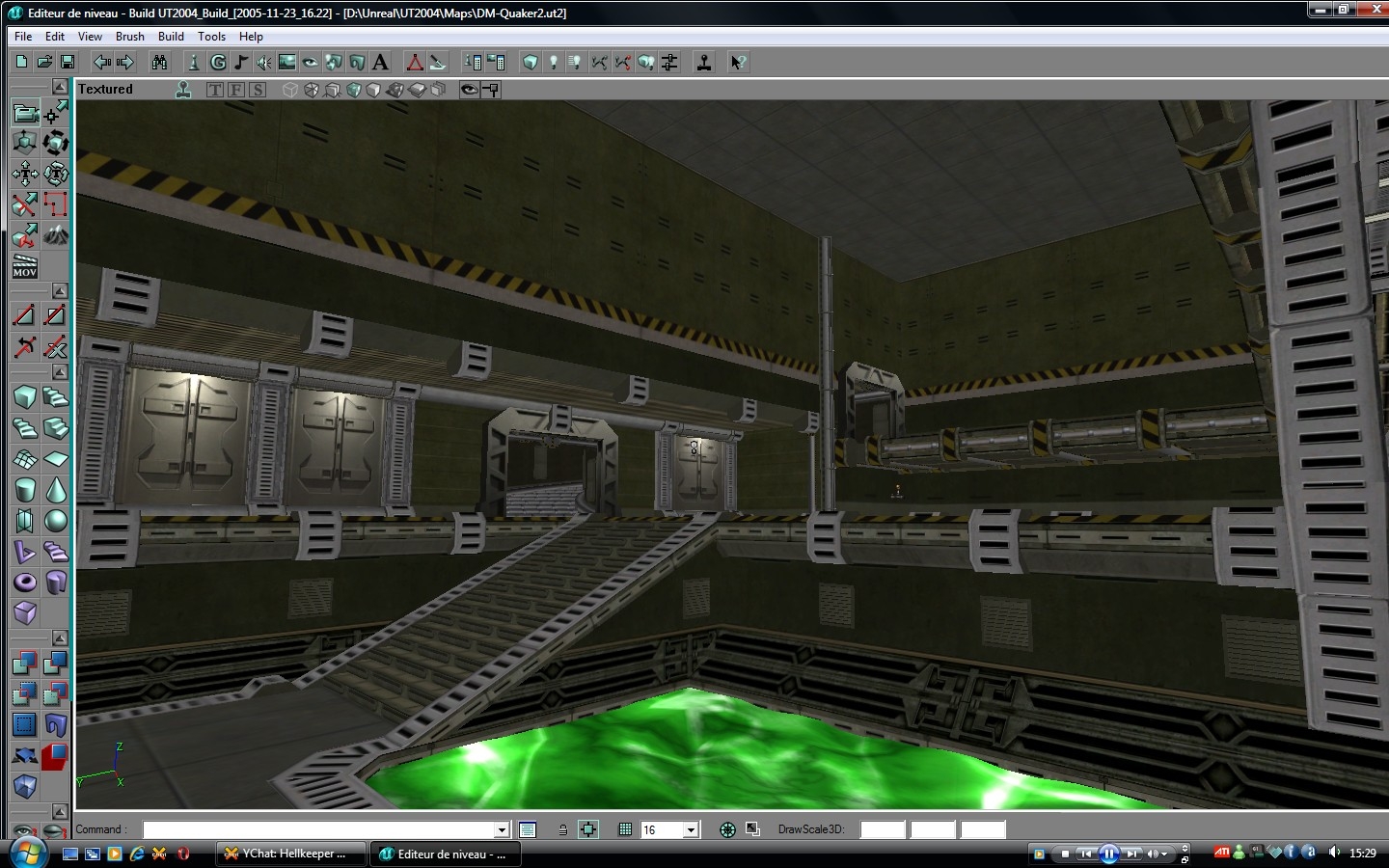Click the Command text input field

(x=318, y=829)
